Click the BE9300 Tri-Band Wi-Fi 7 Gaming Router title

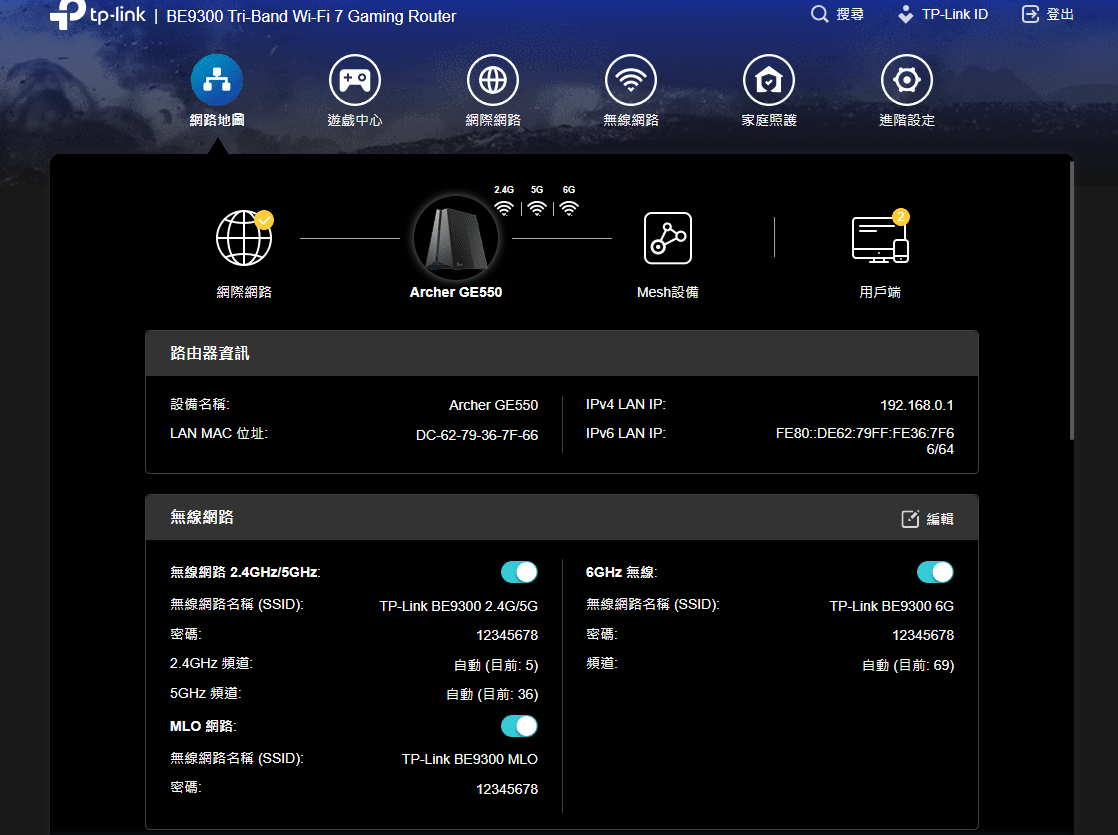point(311,16)
